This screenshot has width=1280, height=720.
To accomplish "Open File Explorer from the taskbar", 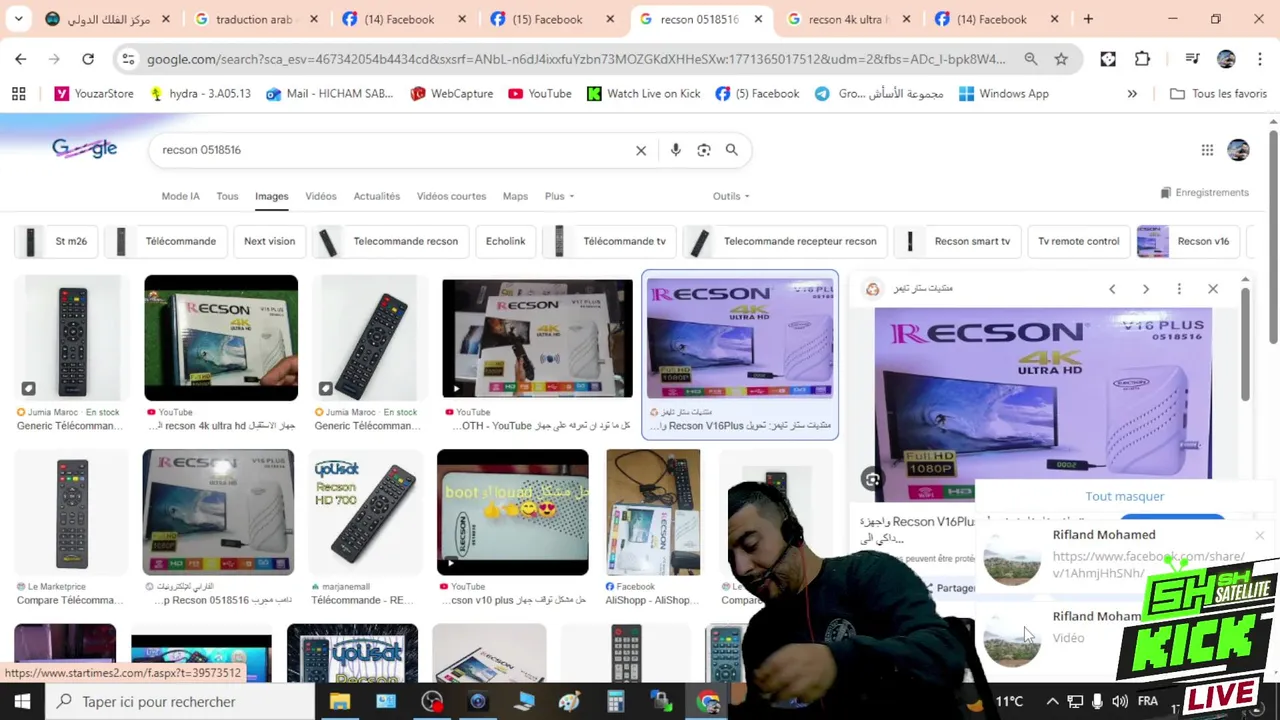I will (x=340, y=701).
